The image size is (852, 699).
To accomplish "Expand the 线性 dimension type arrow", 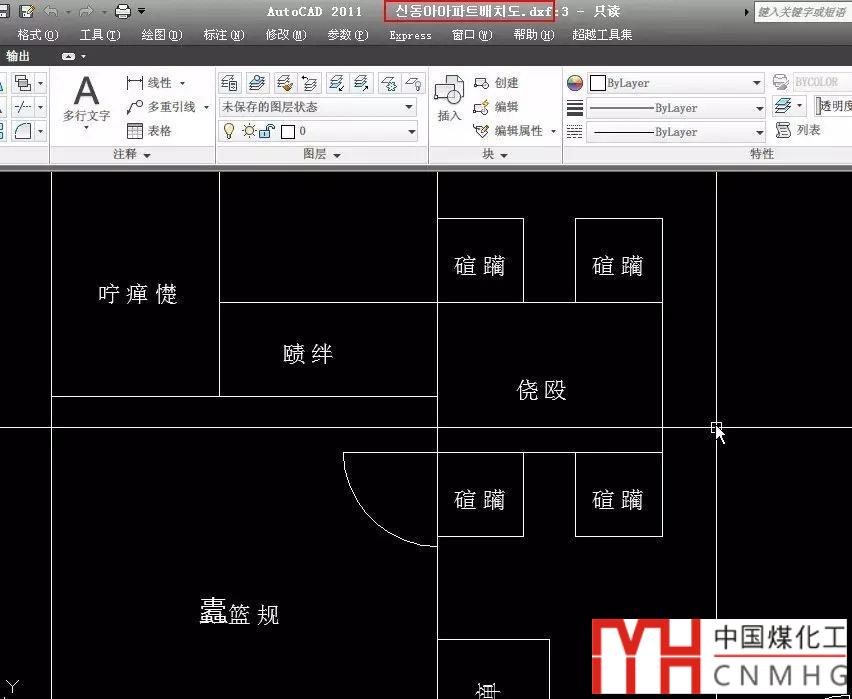I will tap(182, 83).
